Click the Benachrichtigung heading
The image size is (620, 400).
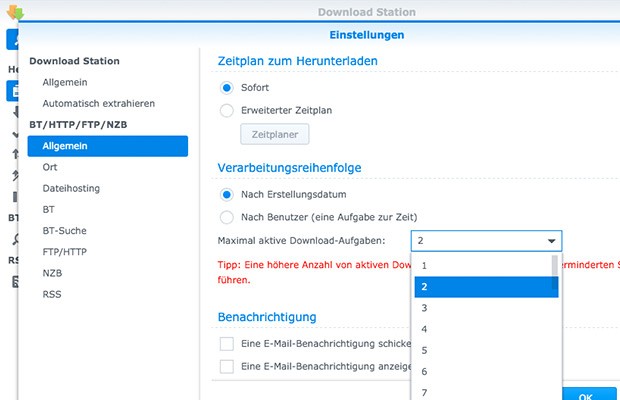[x=267, y=317]
